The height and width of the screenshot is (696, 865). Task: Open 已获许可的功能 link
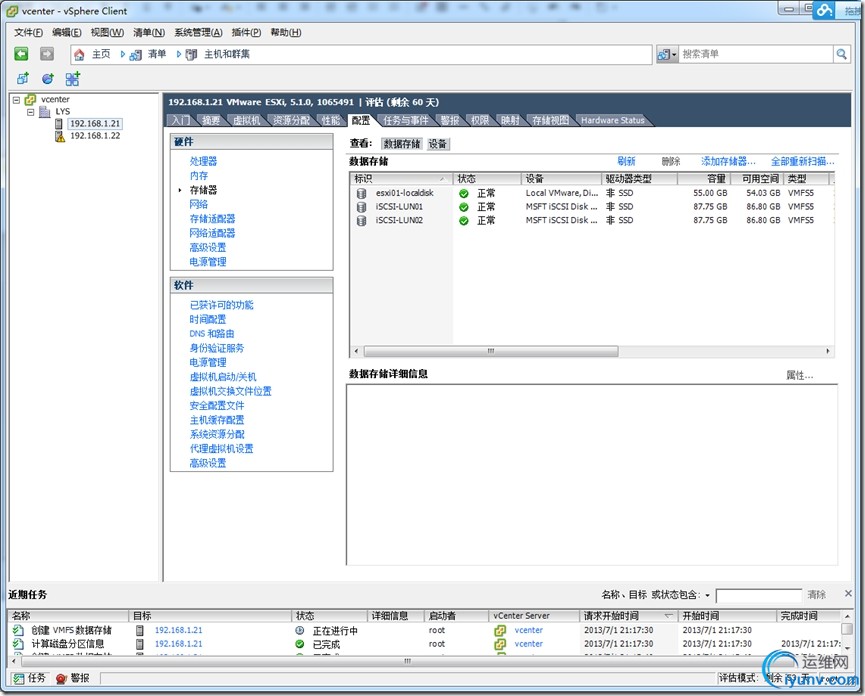tap(221, 305)
